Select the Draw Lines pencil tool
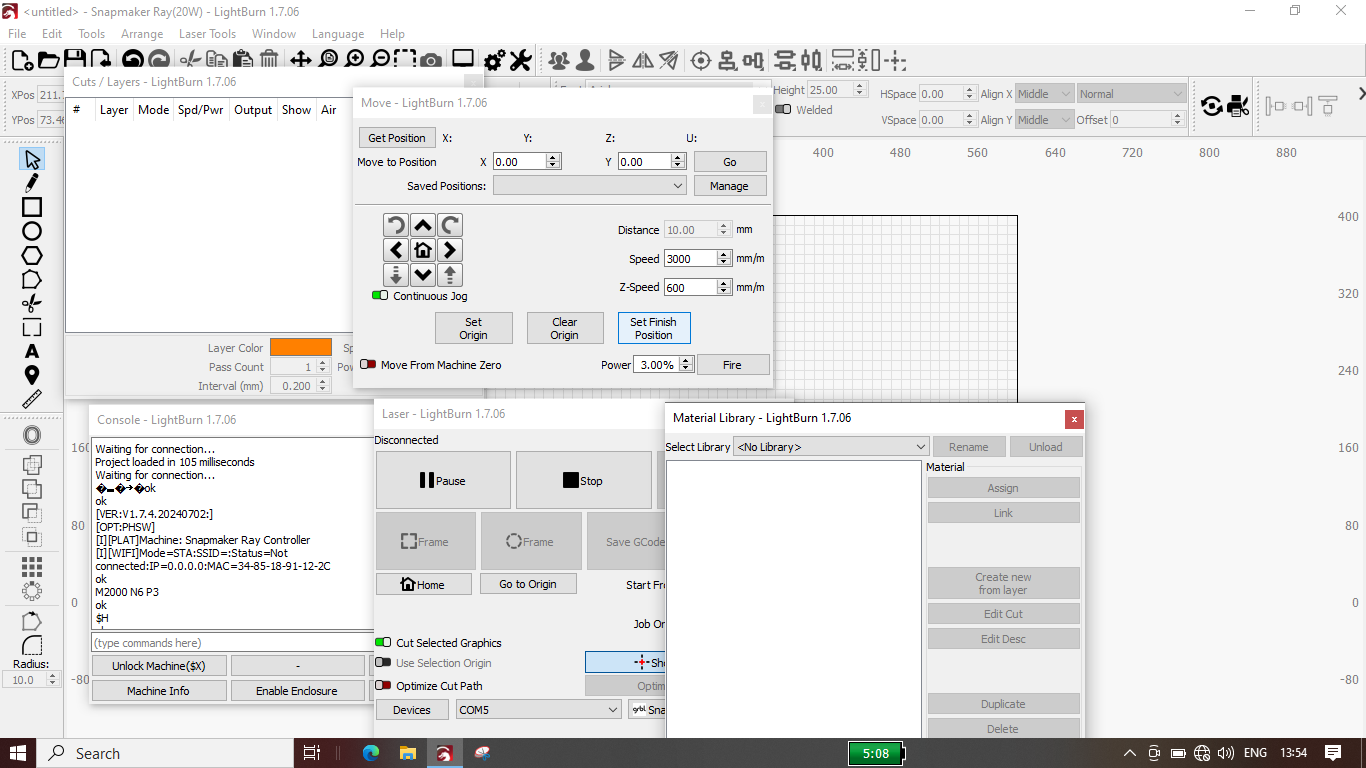The image size is (1366, 768). 32,183
